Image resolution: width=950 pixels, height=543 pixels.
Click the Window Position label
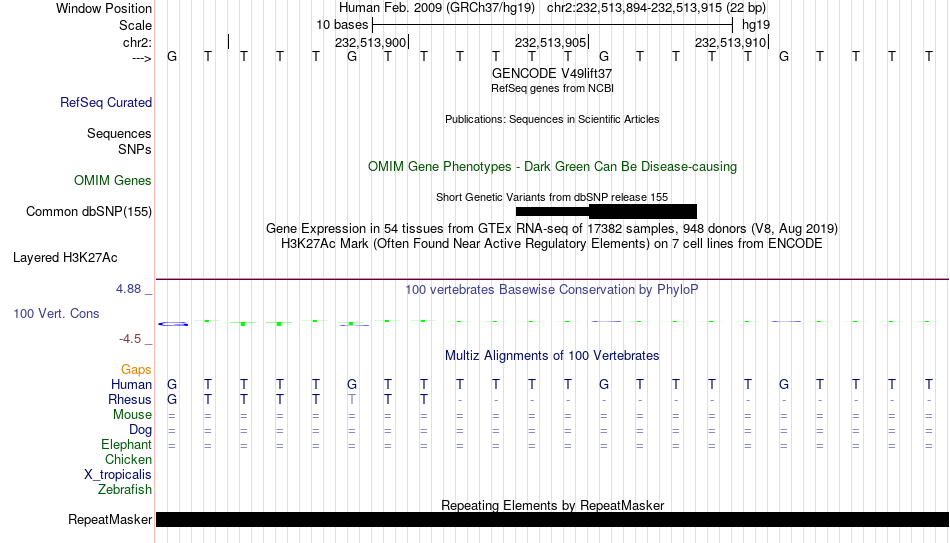pos(104,8)
